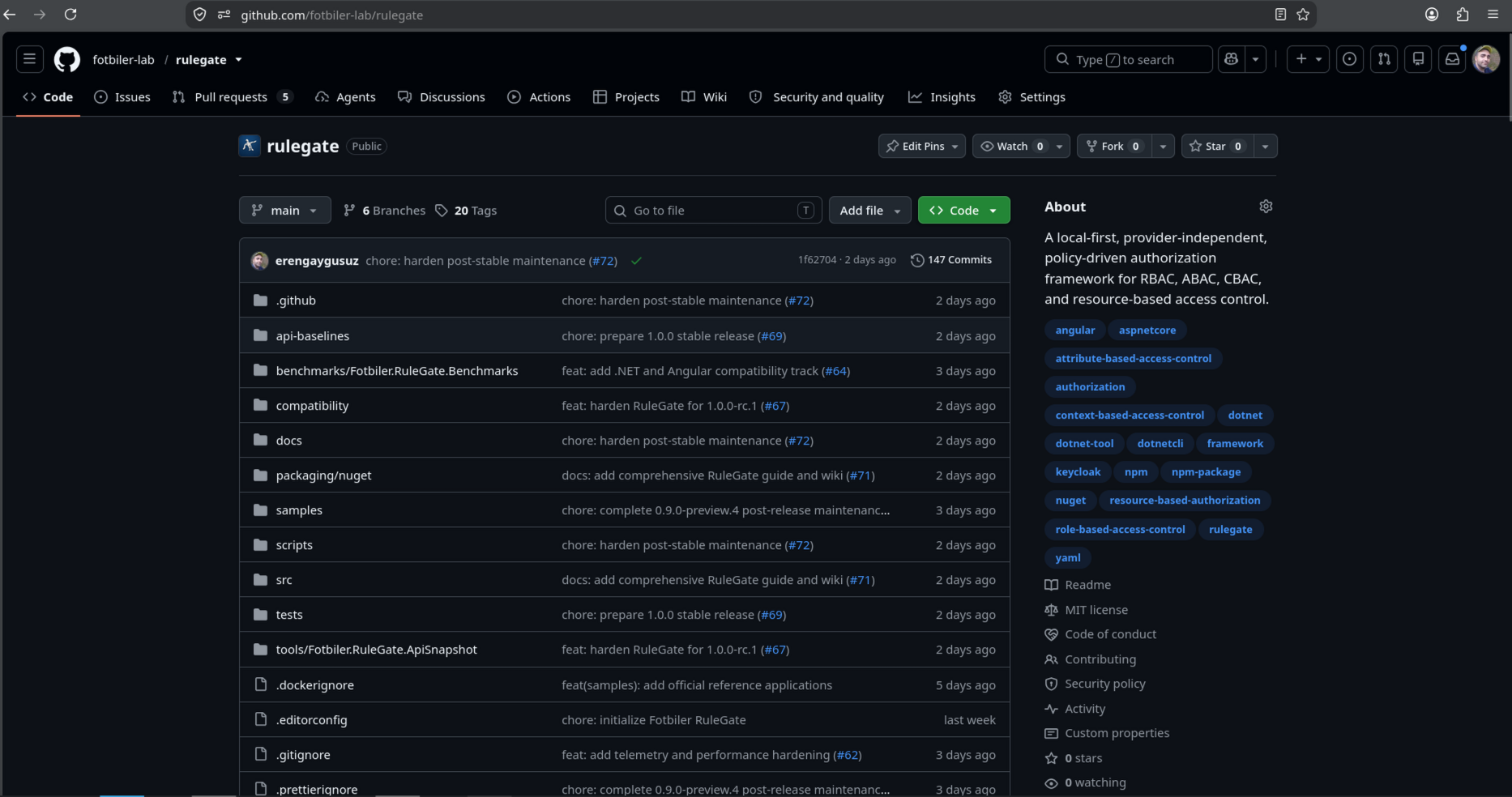The height and width of the screenshot is (797, 1512).
Task: View all 6 Branches
Action: coord(385,211)
